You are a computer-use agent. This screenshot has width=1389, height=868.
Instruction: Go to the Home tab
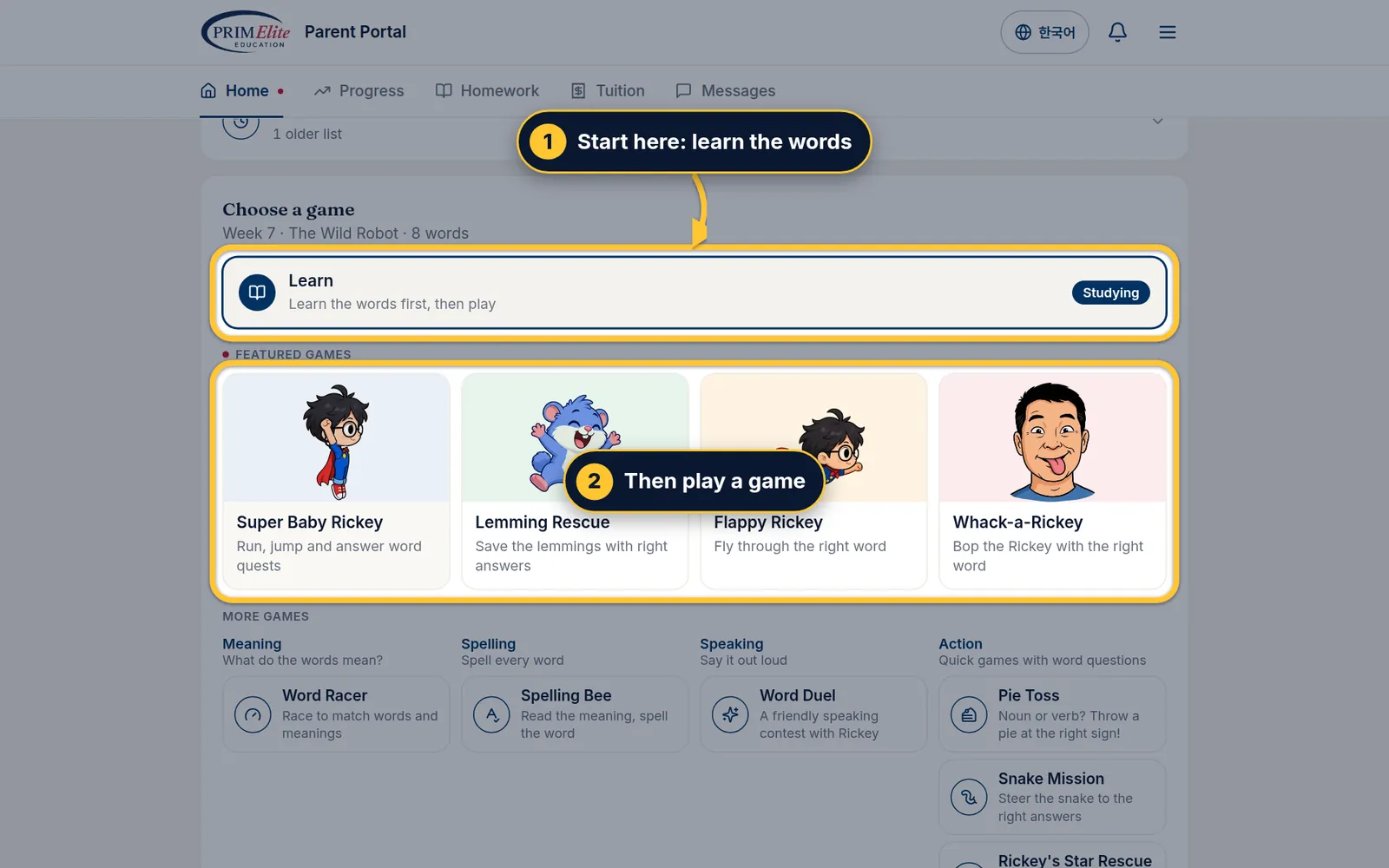click(x=241, y=91)
